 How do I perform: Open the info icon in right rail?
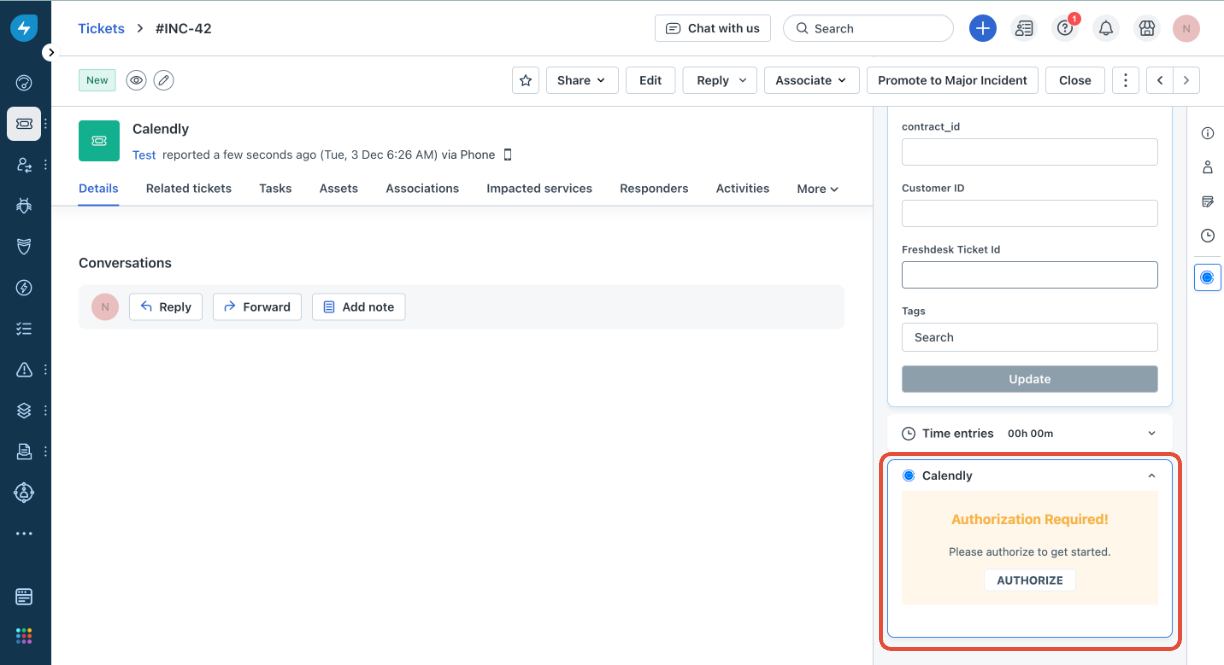pos(1207,133)
